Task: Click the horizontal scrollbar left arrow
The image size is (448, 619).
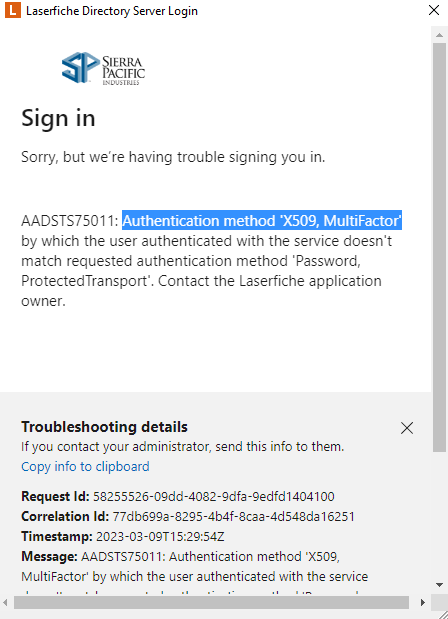Action: tap(6, 602)
